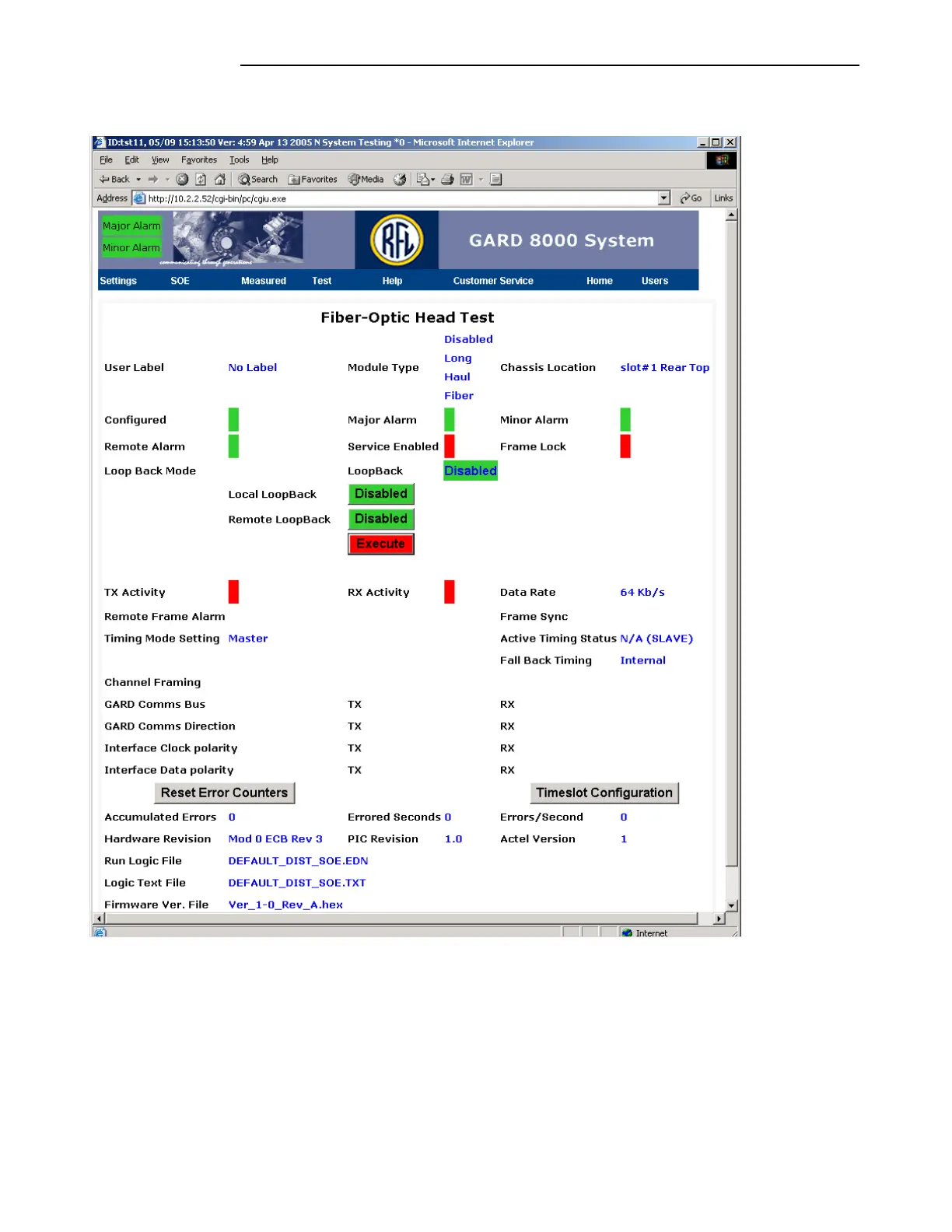952x1232 pixels.
Task: Click the green Remote Alarm indicator
Action: (233, 446)
